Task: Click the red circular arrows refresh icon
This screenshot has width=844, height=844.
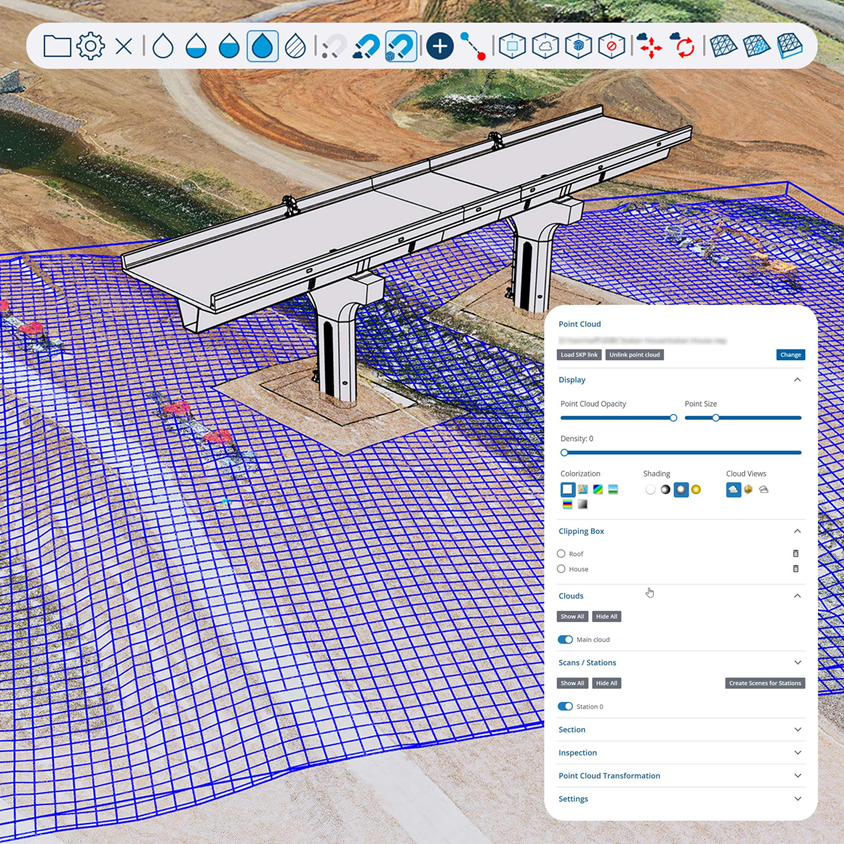Action: pos(684,46)
